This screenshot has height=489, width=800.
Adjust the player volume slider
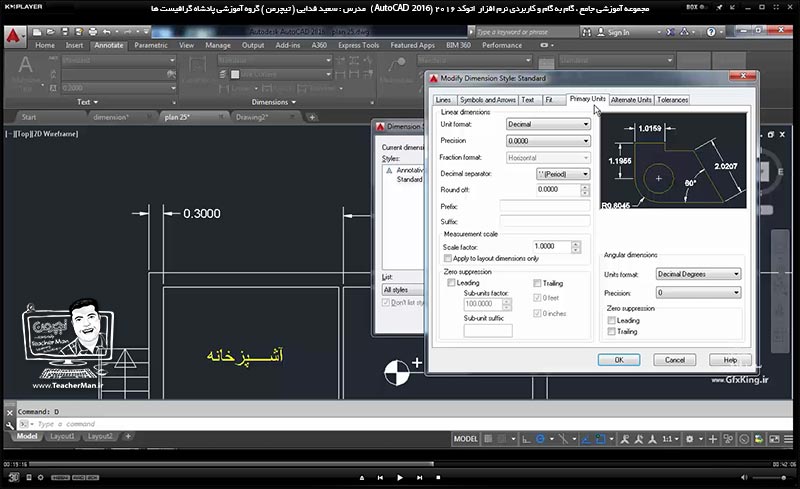(x=770, y=478)
